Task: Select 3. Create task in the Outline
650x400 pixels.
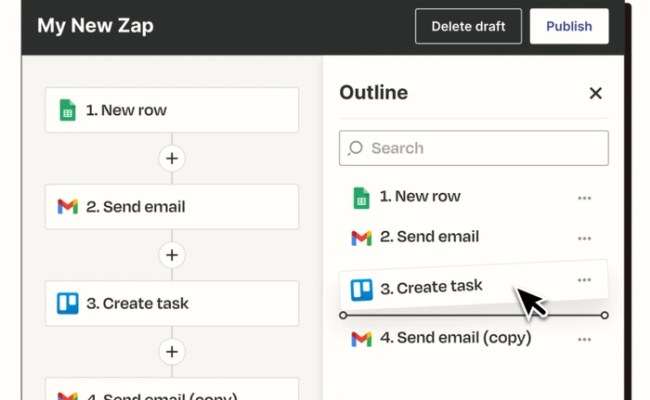Action: point(474,286)
